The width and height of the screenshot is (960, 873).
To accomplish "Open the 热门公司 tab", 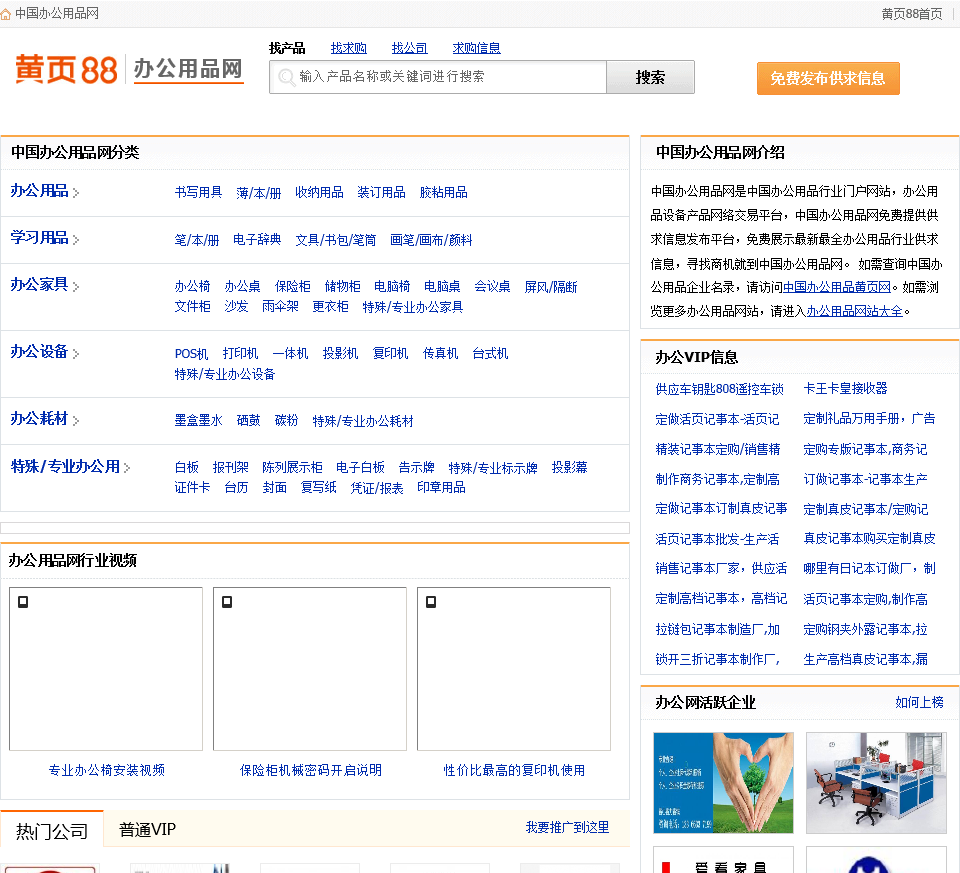I will click(52, 831).
